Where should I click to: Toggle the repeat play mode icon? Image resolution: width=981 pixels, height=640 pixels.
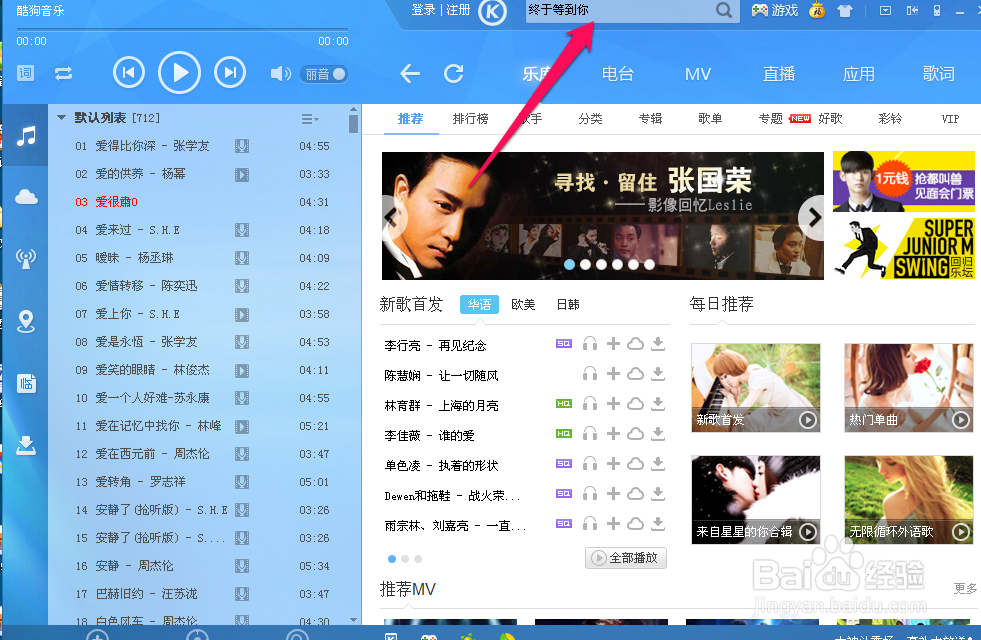pyautogui.click(x=64, y=73)
